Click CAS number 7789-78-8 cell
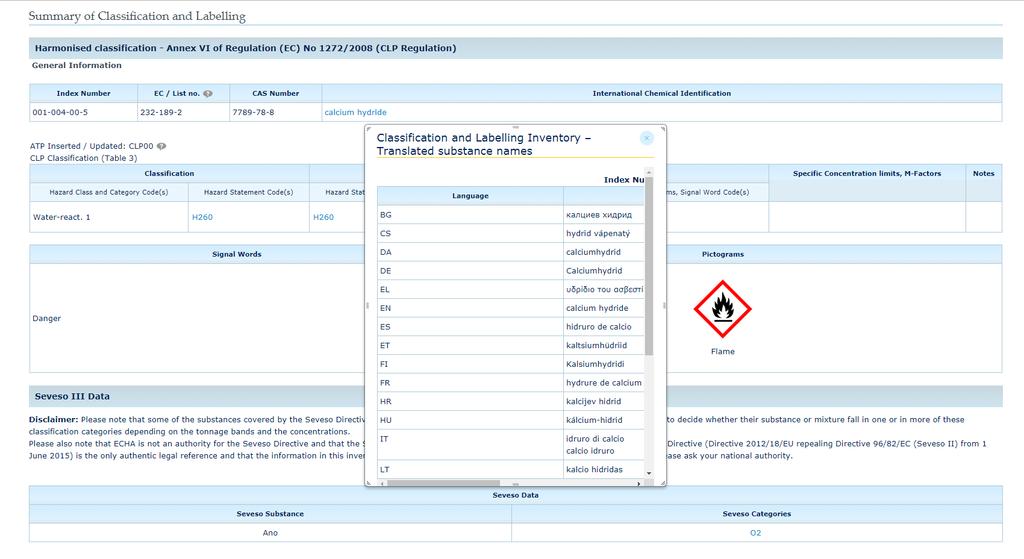1024x559 pixels. pyautogui.click(x=276, y=112)
